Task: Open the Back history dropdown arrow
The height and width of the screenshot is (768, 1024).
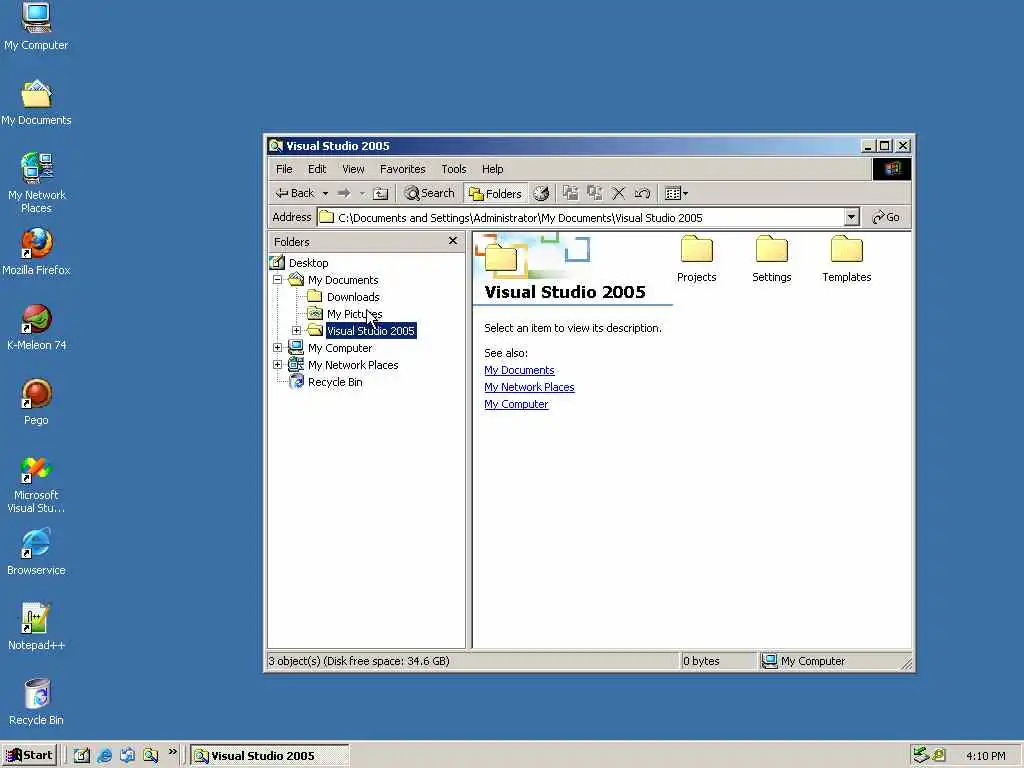Action: (x=325, y=193)
